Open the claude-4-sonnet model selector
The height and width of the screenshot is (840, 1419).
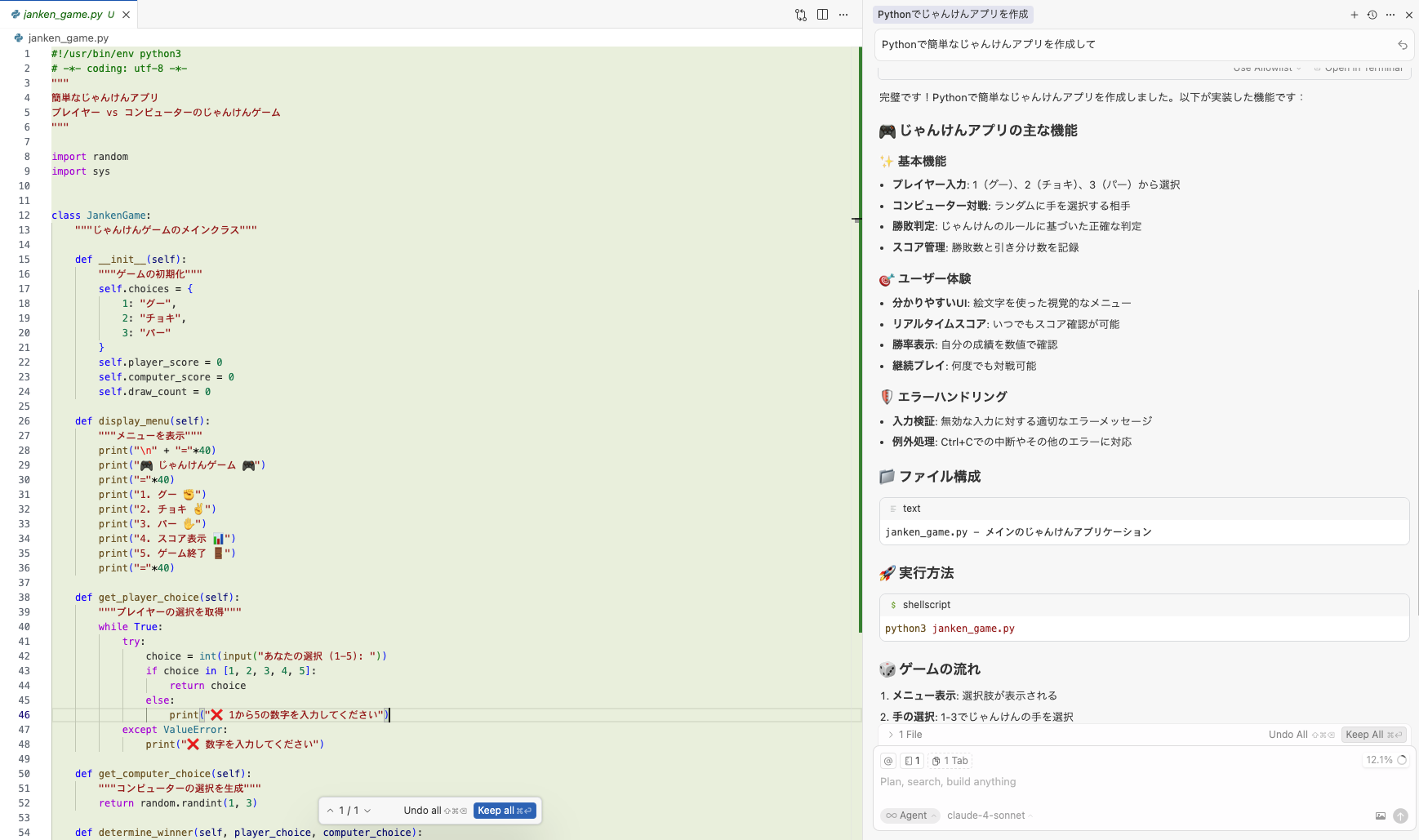click(988, 815)
